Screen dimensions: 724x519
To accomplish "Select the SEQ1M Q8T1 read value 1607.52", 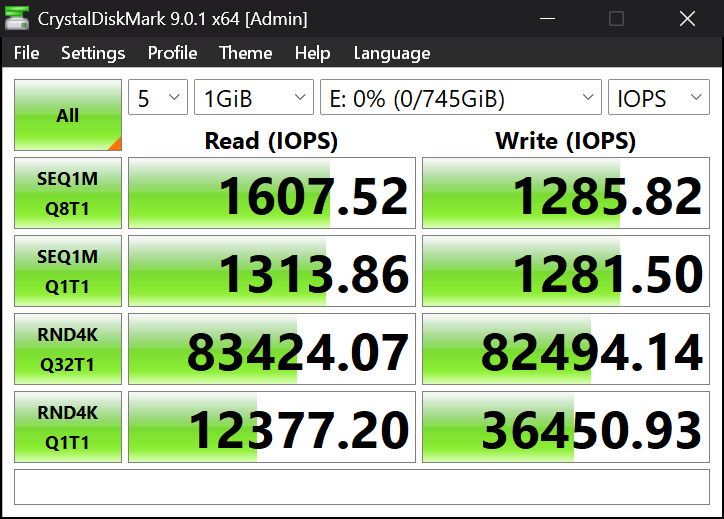I will pos(272,193).
